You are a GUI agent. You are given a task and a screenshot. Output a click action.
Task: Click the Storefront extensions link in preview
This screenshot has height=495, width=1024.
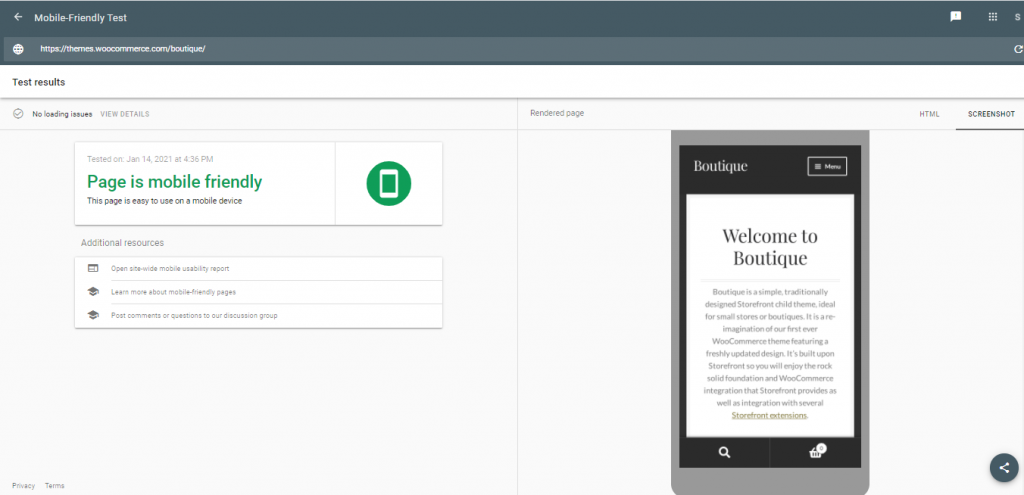769,415
